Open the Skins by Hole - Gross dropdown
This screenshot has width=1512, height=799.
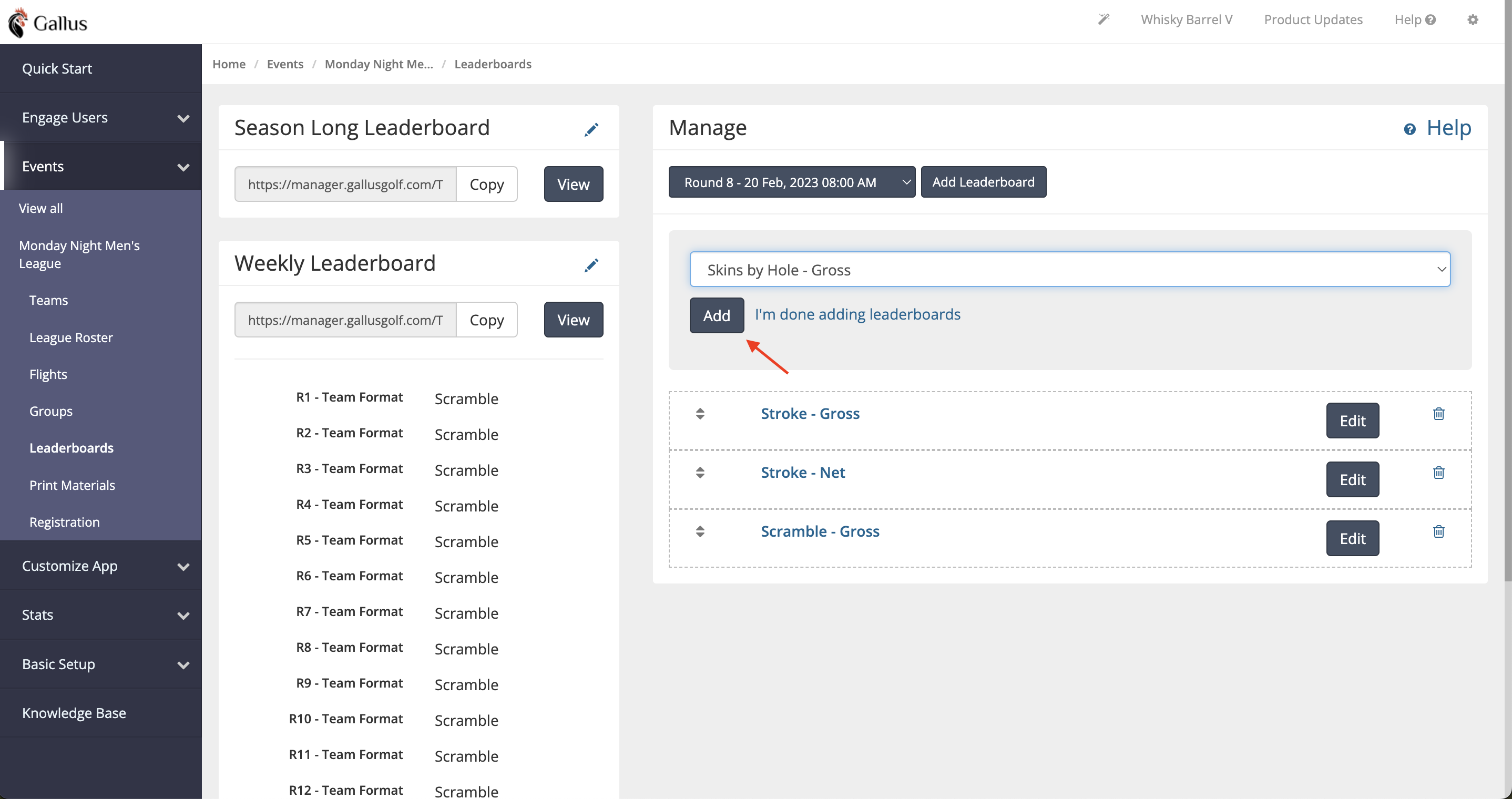pos(1069,270)
